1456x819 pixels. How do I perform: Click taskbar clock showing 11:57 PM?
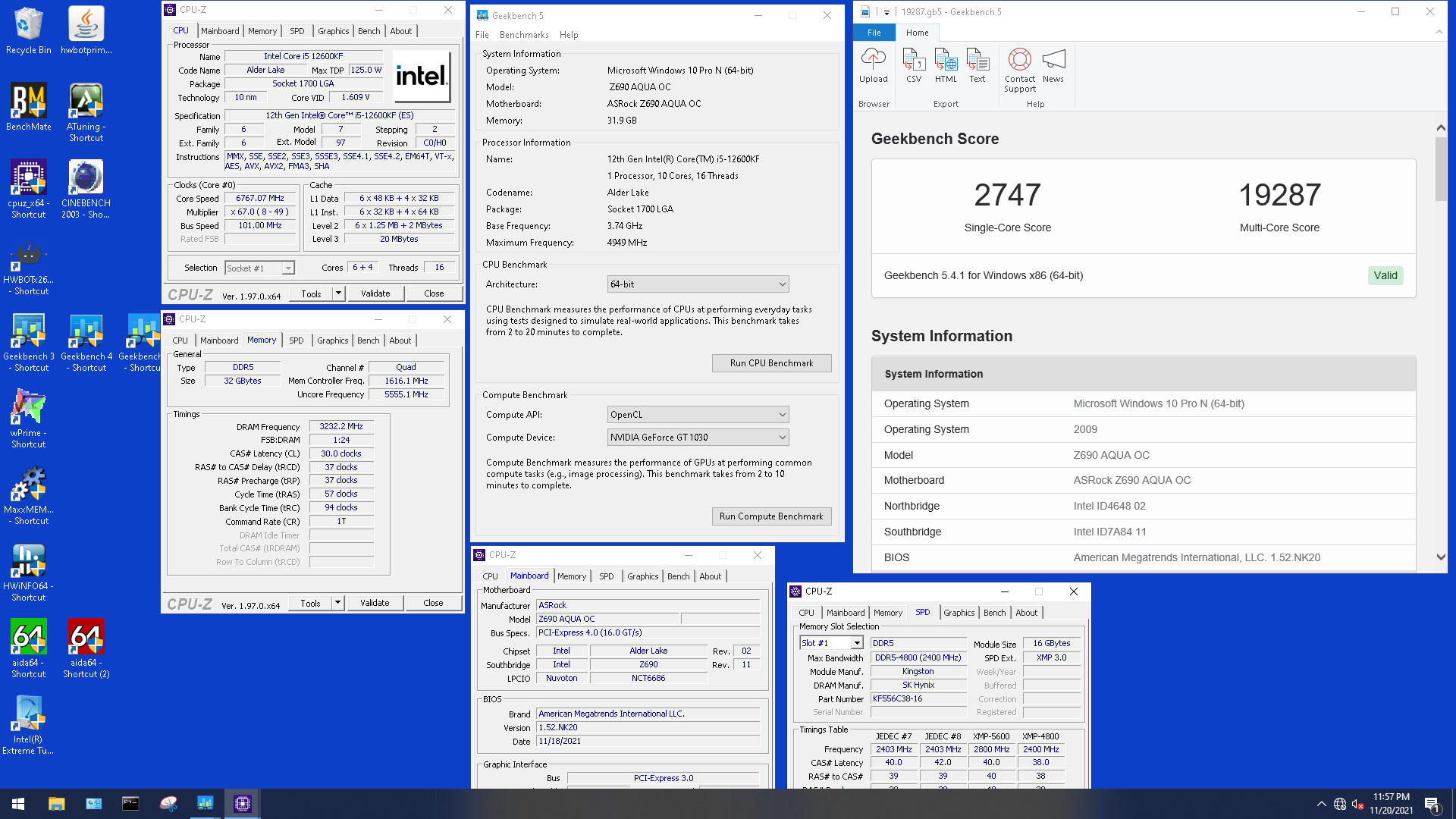[1391, 804]
